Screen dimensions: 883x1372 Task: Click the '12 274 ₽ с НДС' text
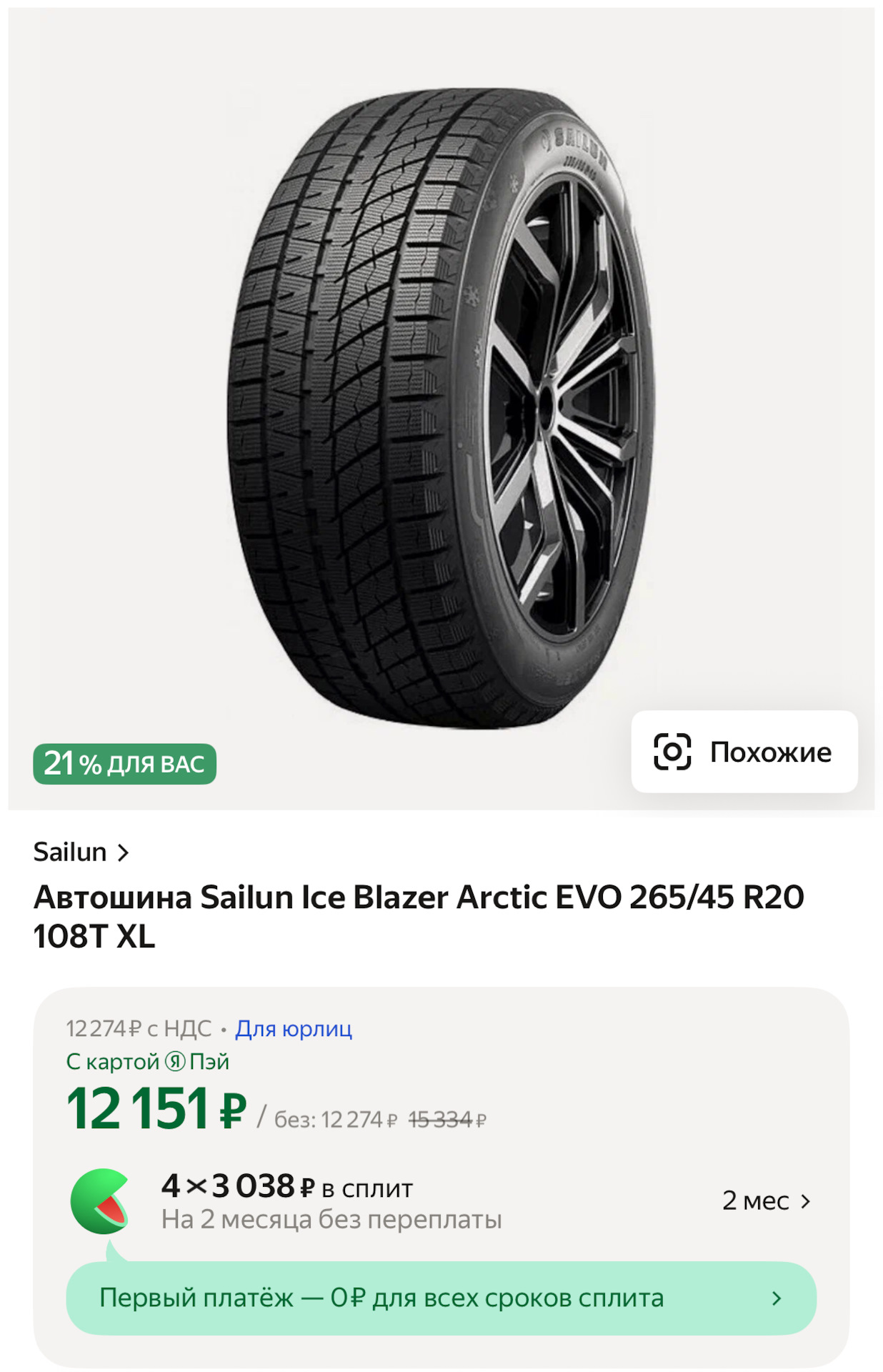coord(139,1029)
